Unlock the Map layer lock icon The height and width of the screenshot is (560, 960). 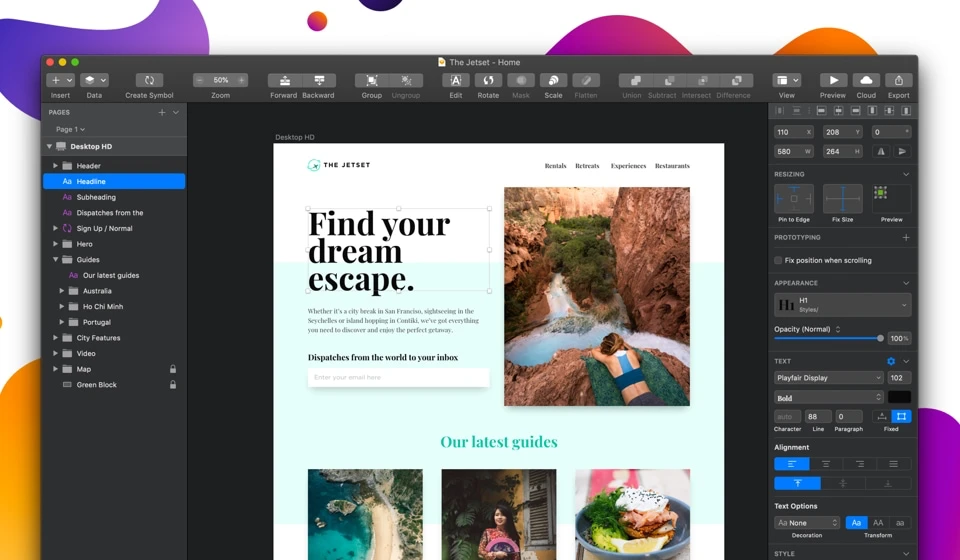(173, 369)
